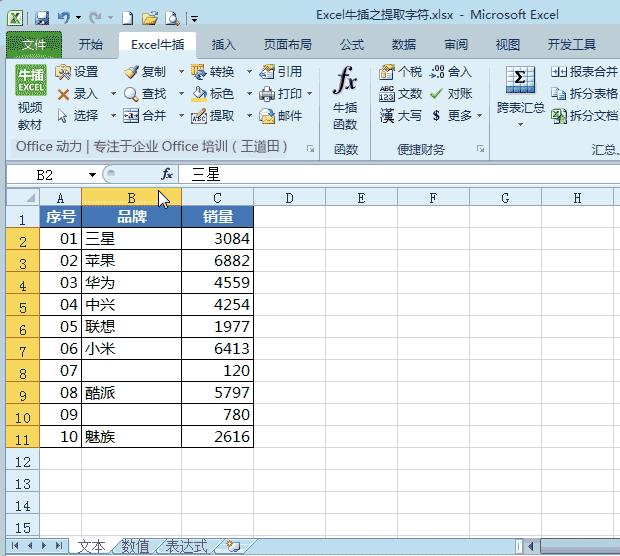This screenshot has height=556, width=620.
Task: Select row 8 header
Action: [x=23, y=373]
